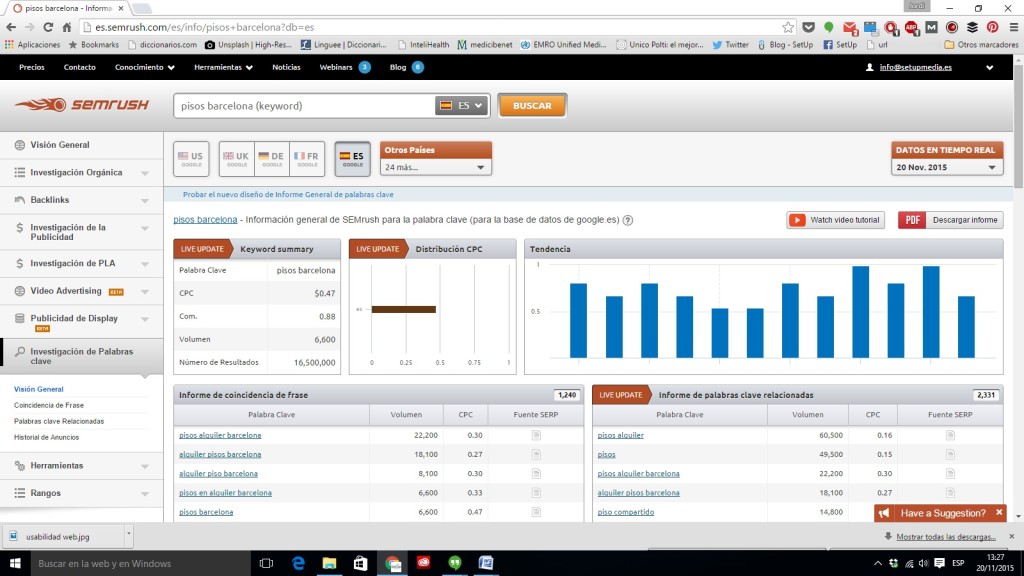
Task: Close the downloads bar
Action: (1012, 536)
